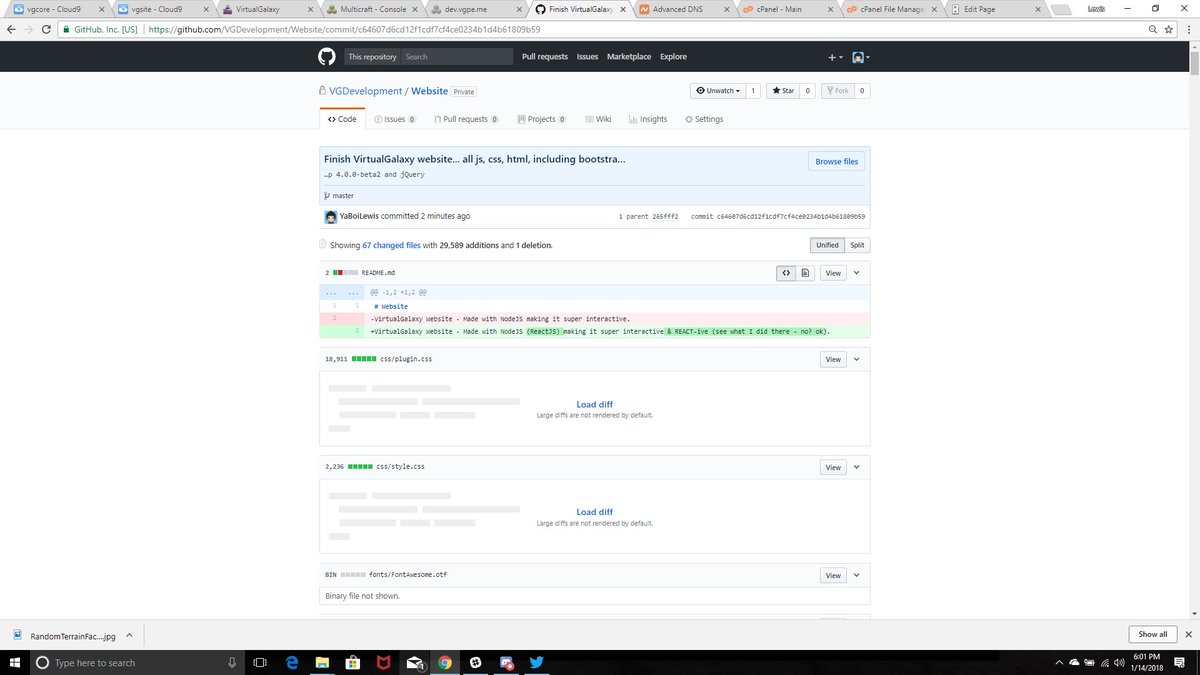Select Unified diff view
This screenshot has width=1200, height=675.
tap(827, 245)
